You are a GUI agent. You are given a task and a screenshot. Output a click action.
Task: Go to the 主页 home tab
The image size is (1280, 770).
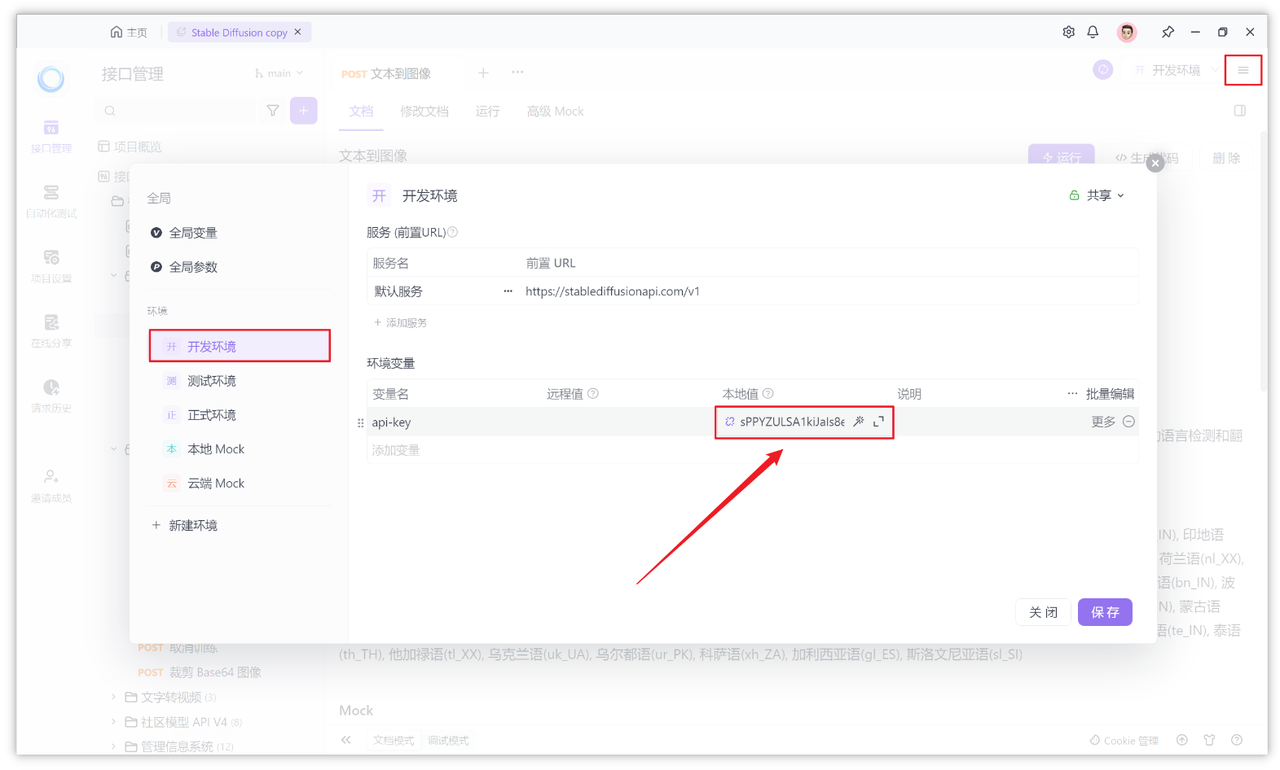129,32
